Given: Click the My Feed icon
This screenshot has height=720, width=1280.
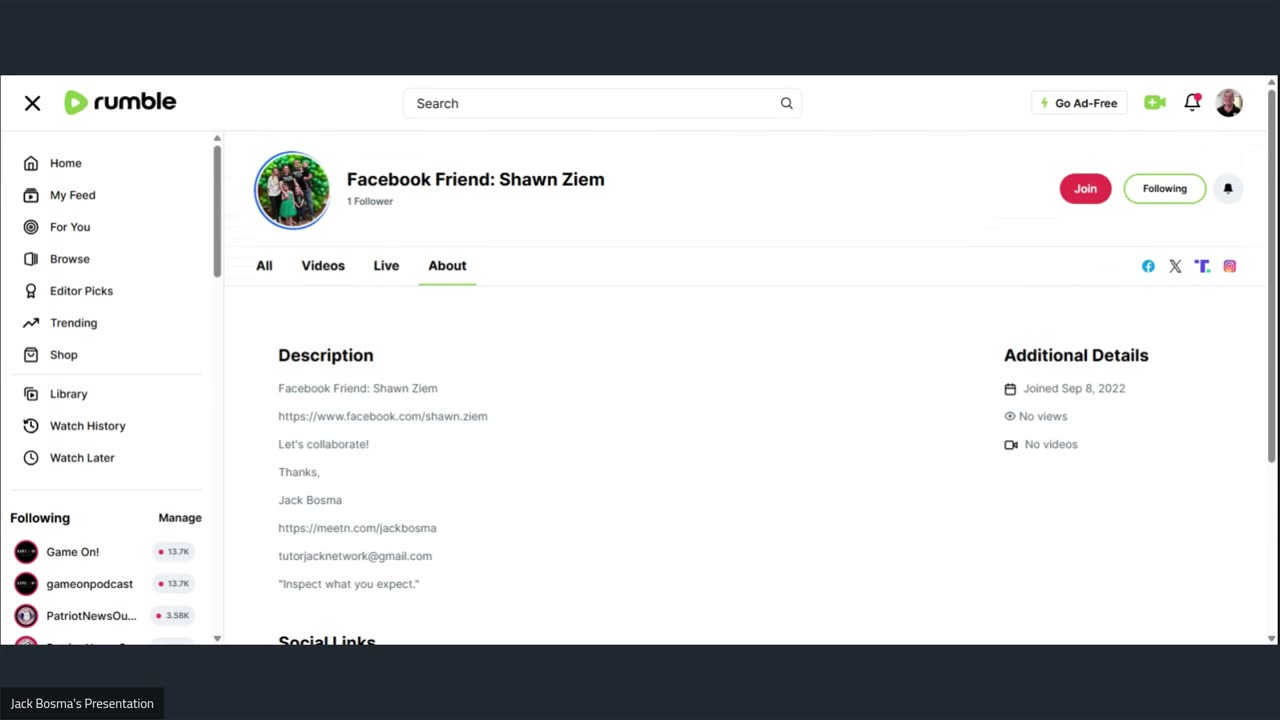Looking at the screenshot, I should 31,195.
